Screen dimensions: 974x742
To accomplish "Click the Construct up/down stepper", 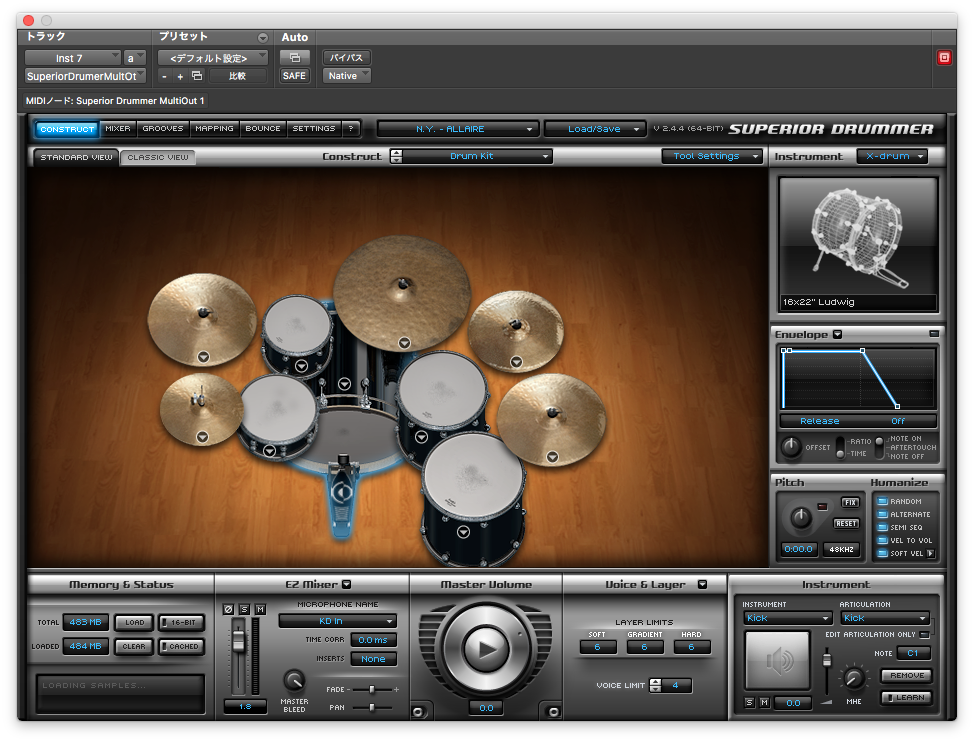I will click(396, 156).
